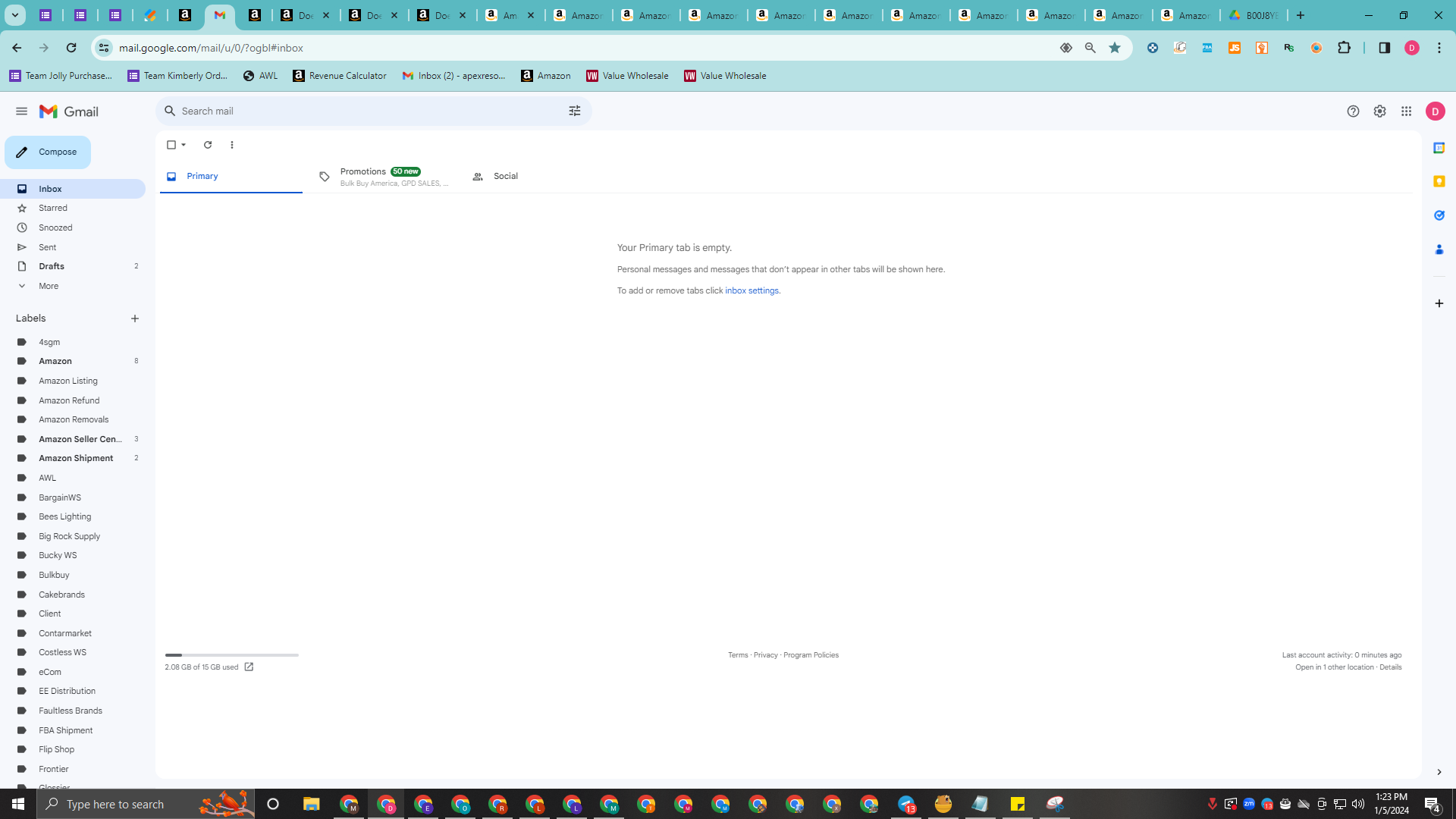
Task: Reload the page in the browser
Action: tap(71, 48)
